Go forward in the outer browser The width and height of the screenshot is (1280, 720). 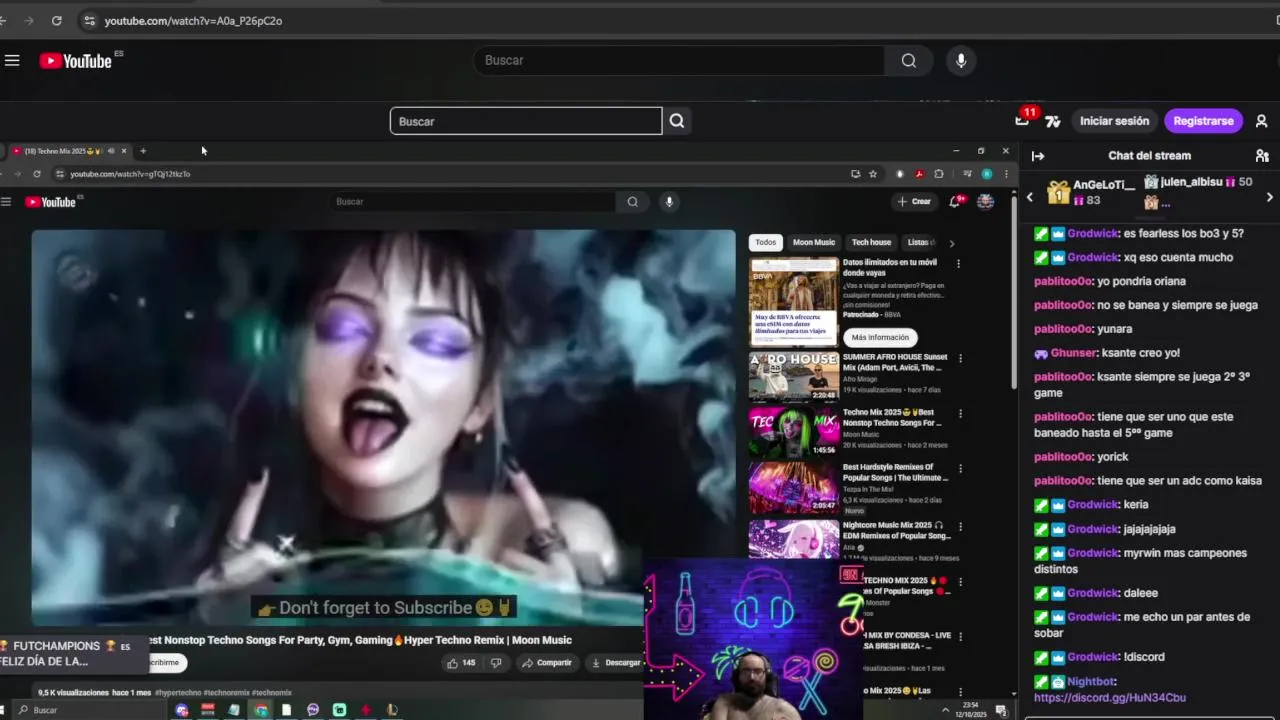tap(27, 20)
